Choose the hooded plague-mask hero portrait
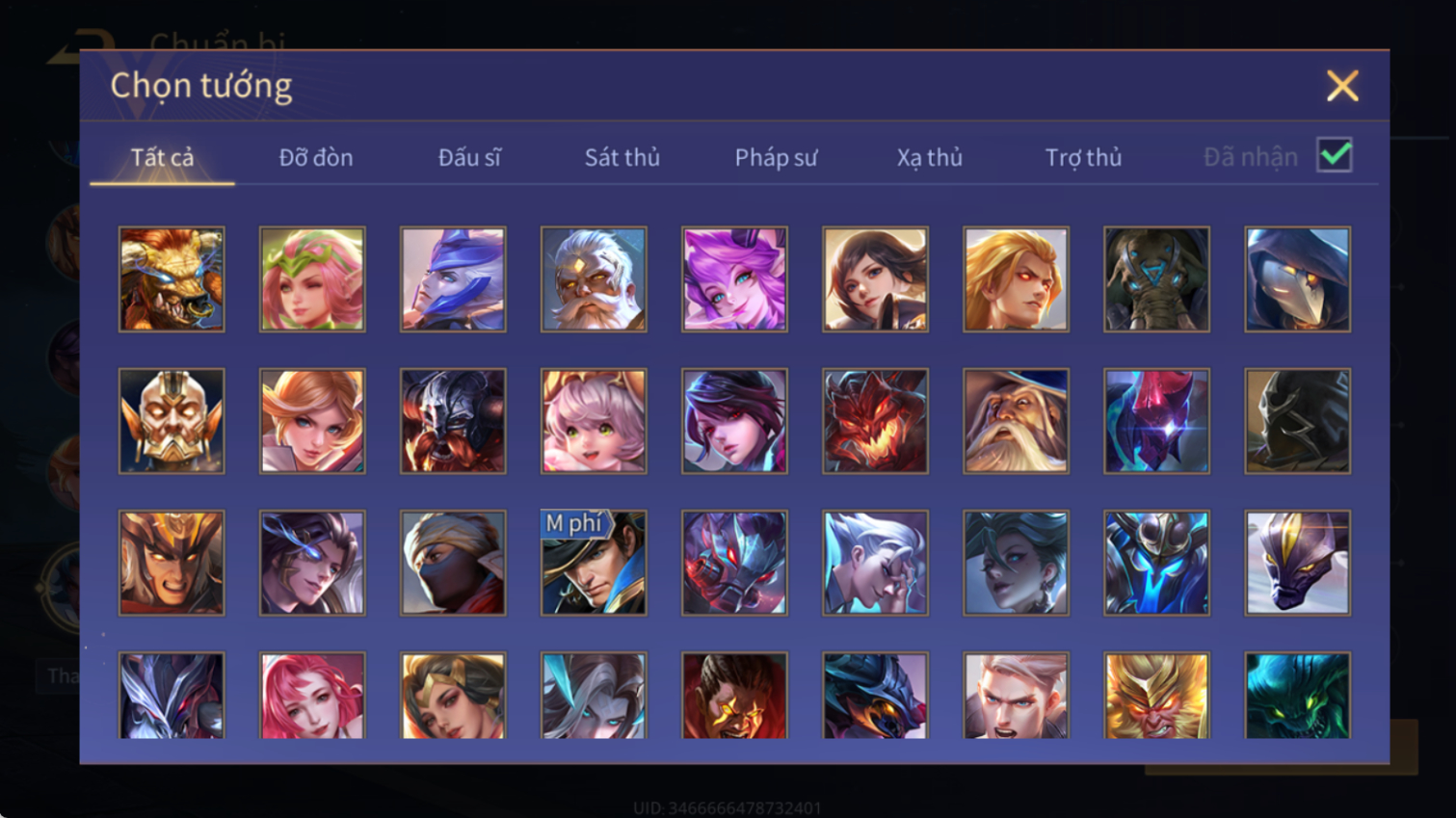 (x=1297, y=279)
